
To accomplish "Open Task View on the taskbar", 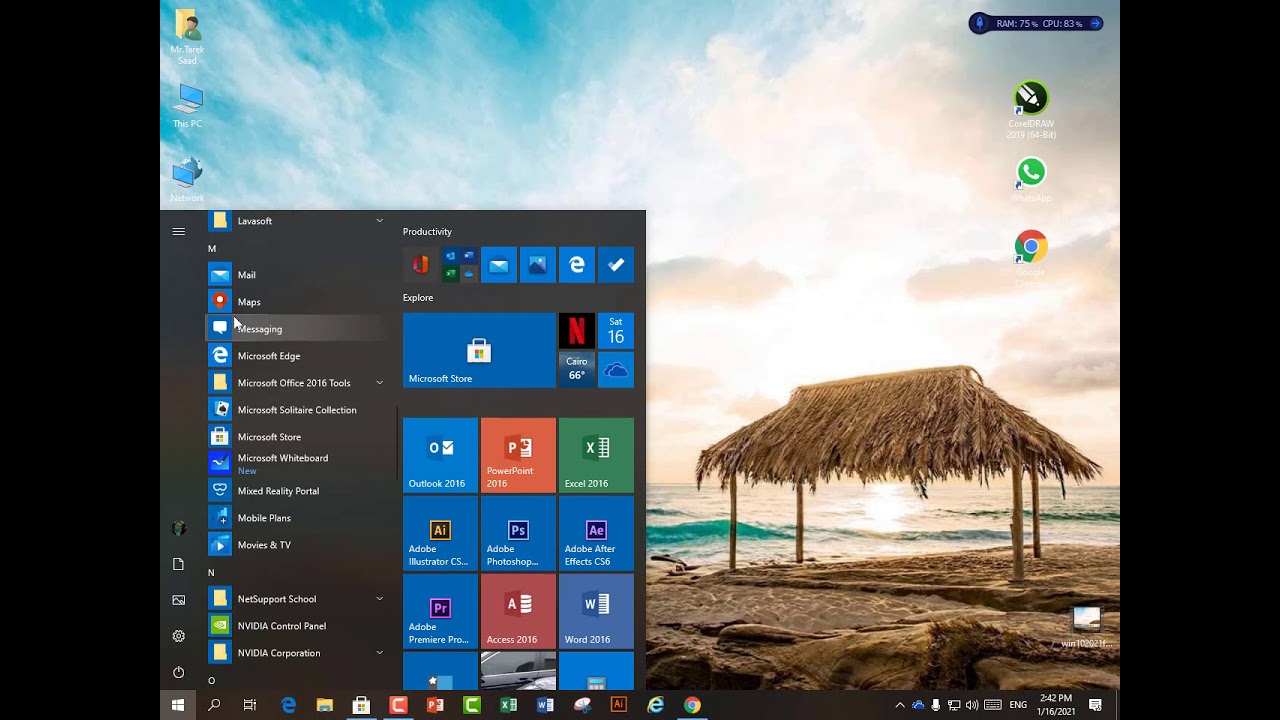I will [250, 705].
